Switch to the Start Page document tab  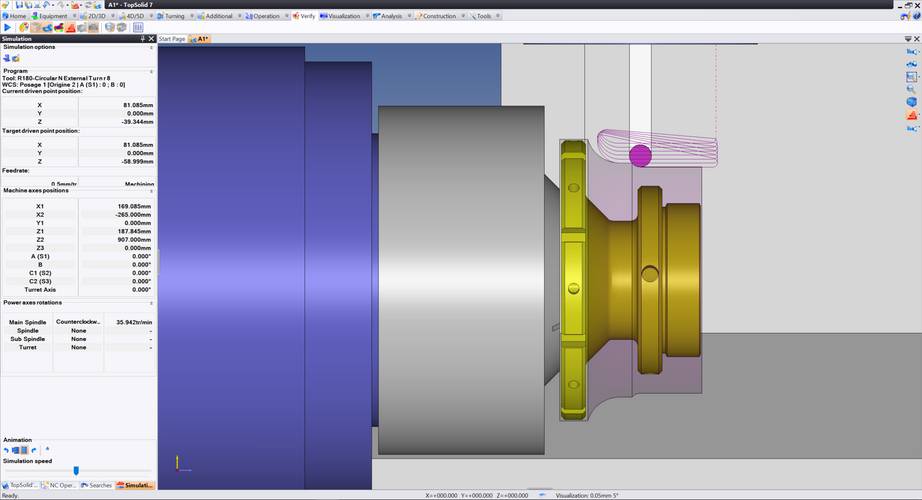pyautogui.click(x=172, y=39)
